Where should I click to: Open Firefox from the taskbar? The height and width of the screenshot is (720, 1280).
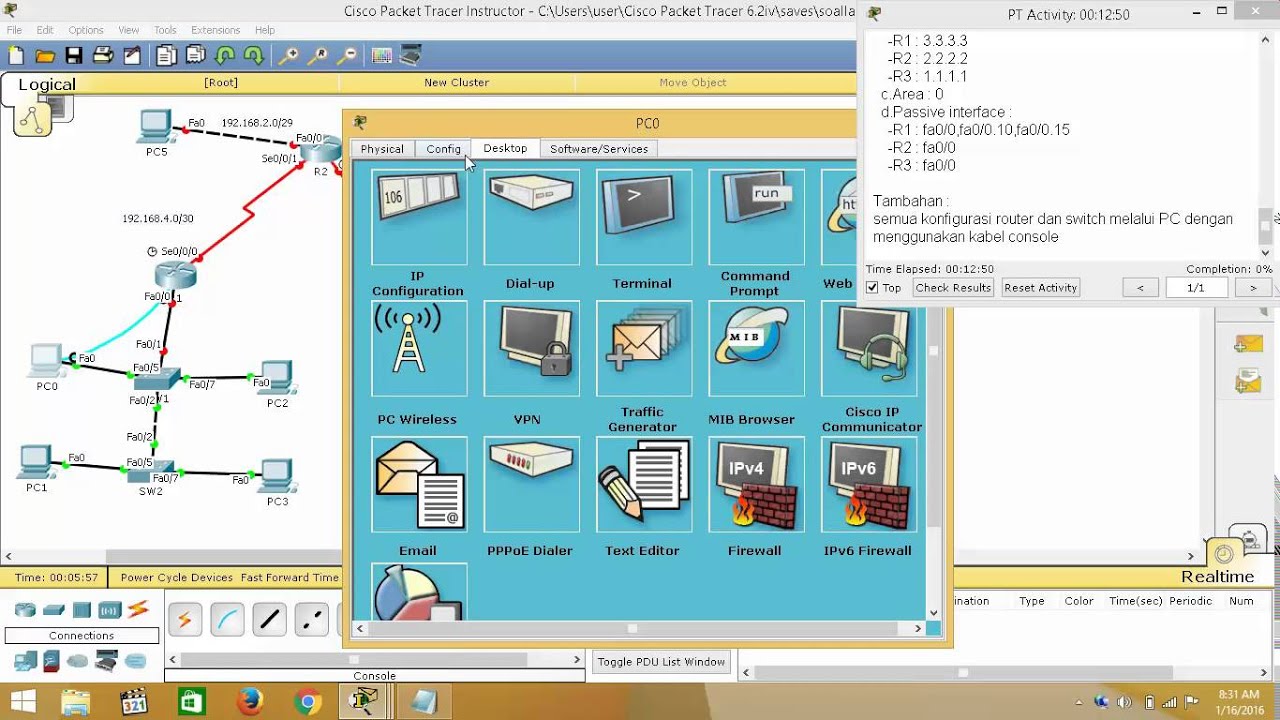250,702
